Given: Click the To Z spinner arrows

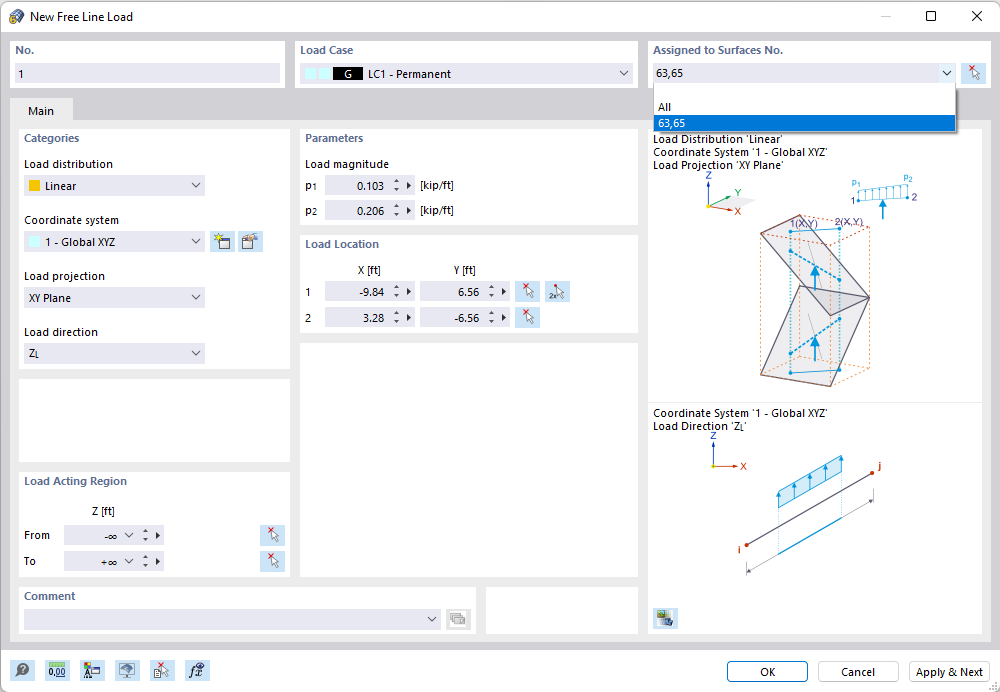Looking at the screenshot, I should tap(145, 561).
